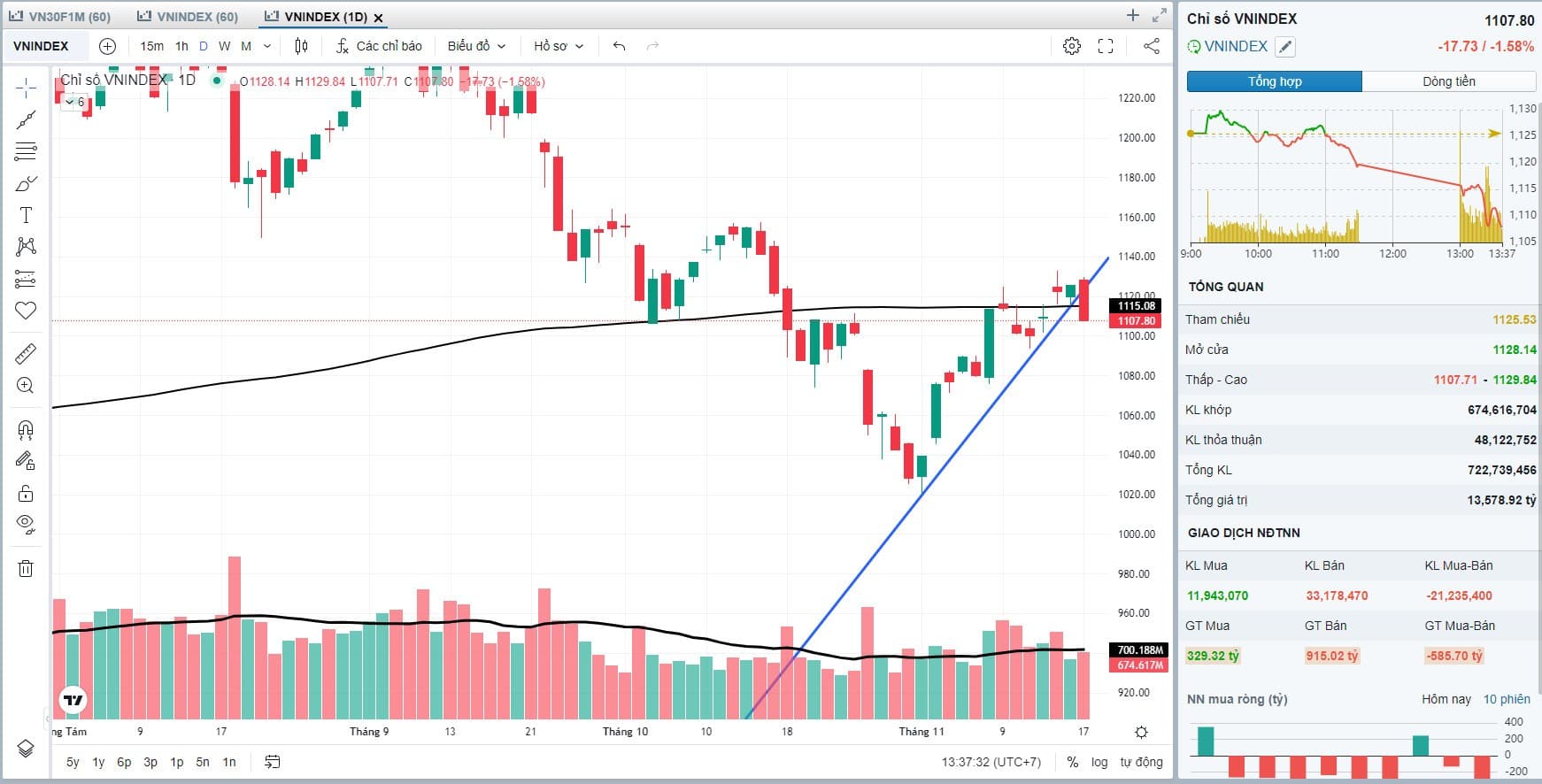
Task: Undo the last chart action
Action: coord(619,46)
